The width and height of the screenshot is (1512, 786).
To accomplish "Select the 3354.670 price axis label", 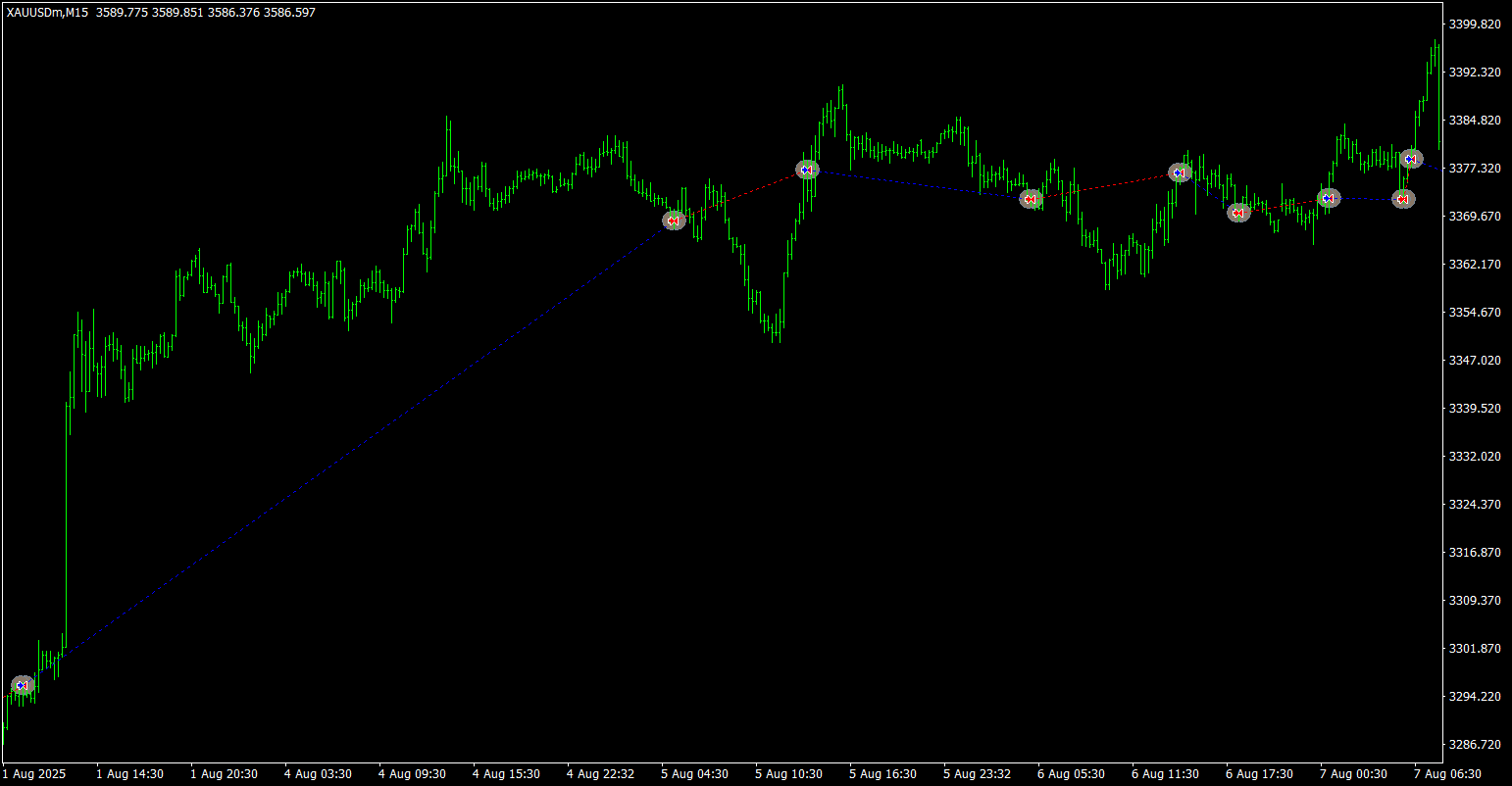I will [1474, 312].
